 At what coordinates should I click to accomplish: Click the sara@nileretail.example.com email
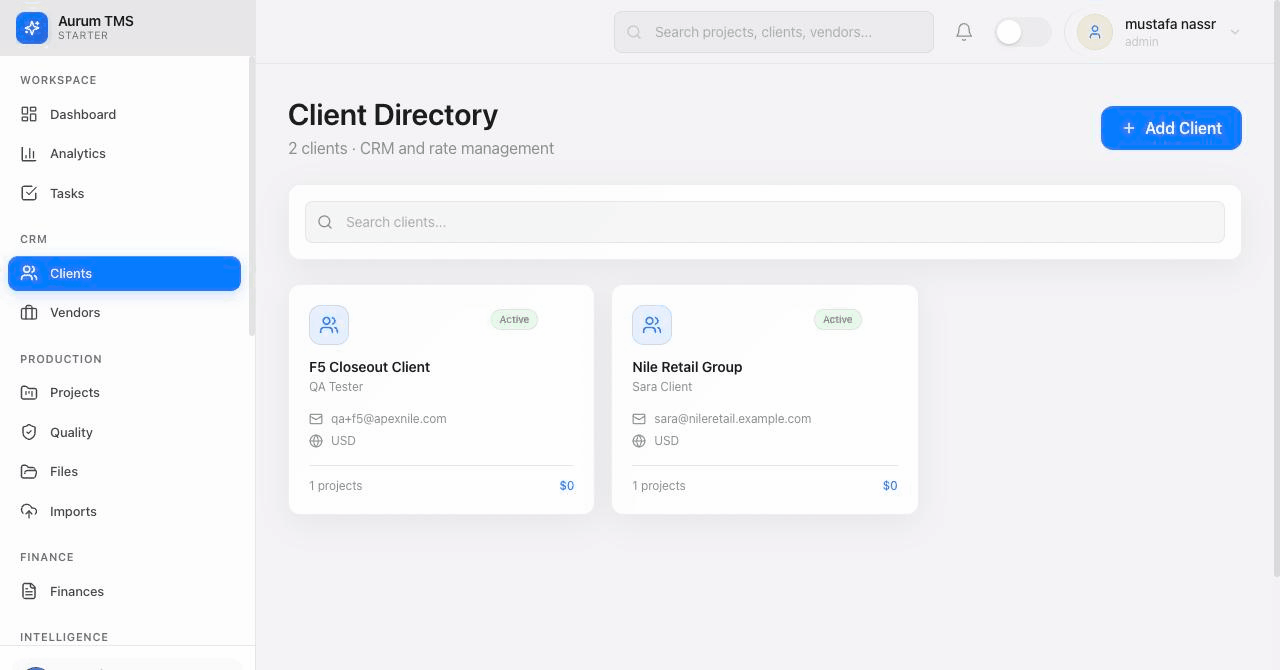click(x=733, y=419)
